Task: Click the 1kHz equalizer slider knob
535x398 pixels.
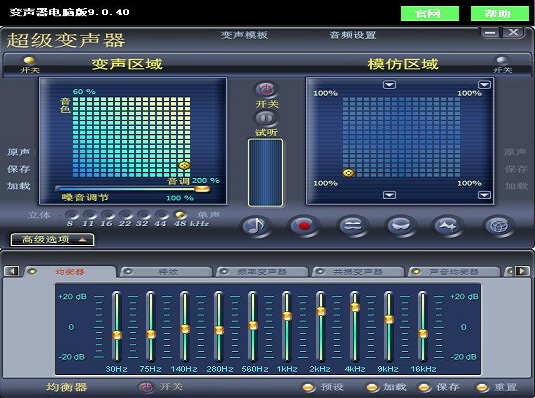Action: [x=287, y=316]
